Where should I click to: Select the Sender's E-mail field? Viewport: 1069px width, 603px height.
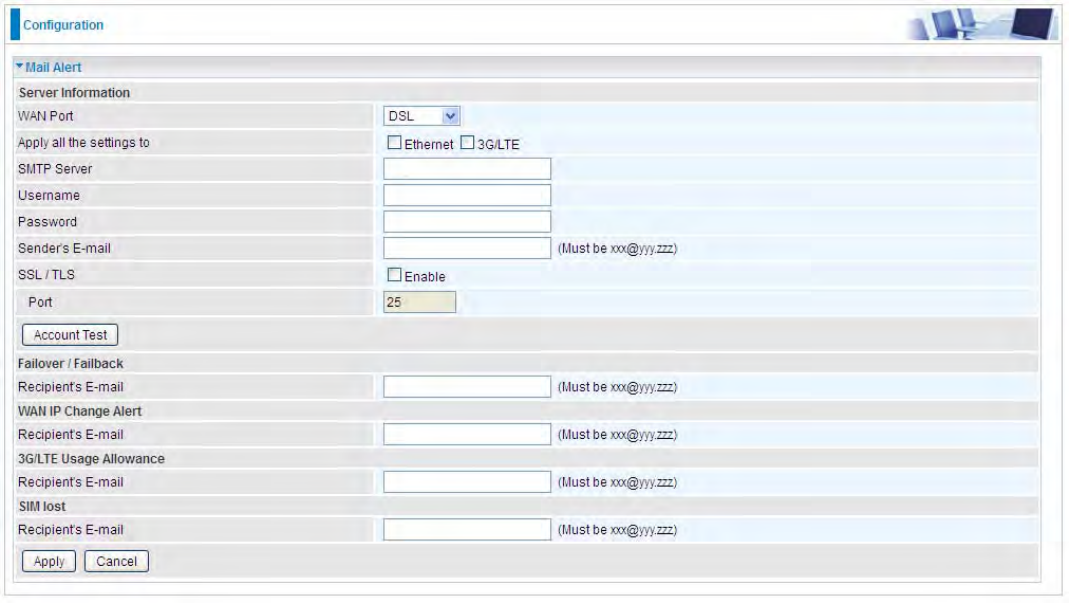(x=467, y=248)
